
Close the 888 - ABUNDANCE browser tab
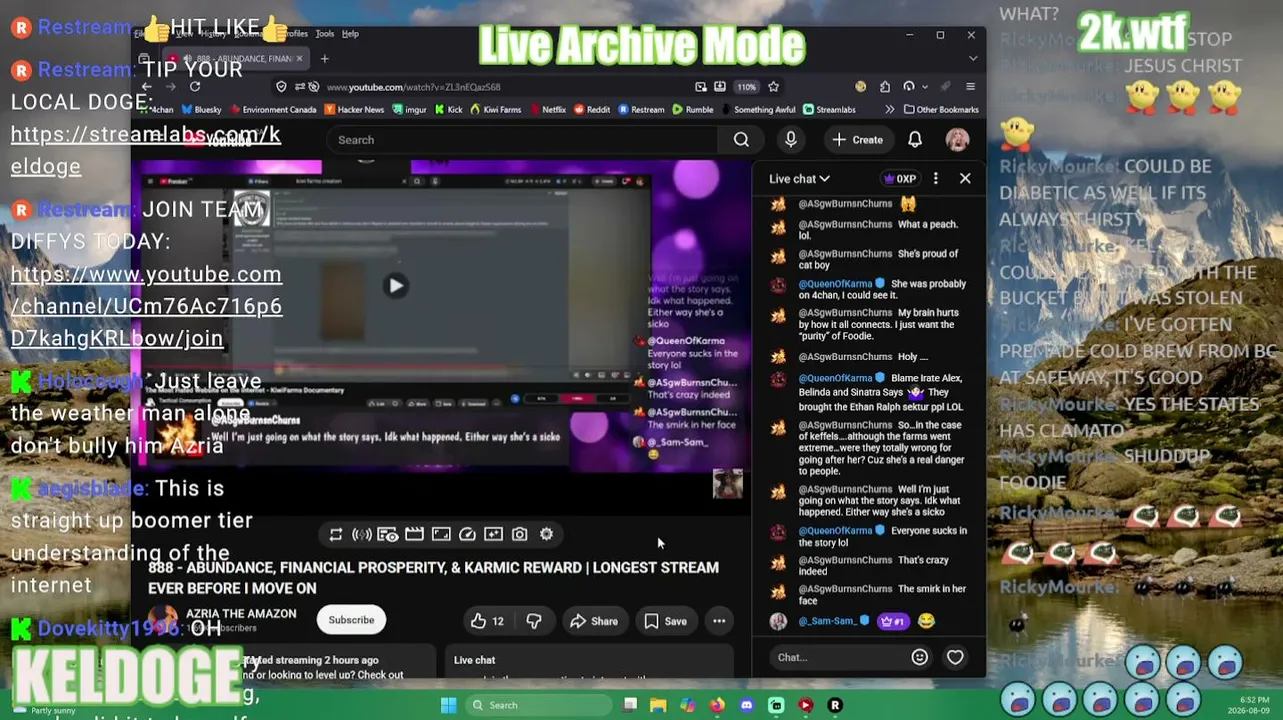coord(298,59)
